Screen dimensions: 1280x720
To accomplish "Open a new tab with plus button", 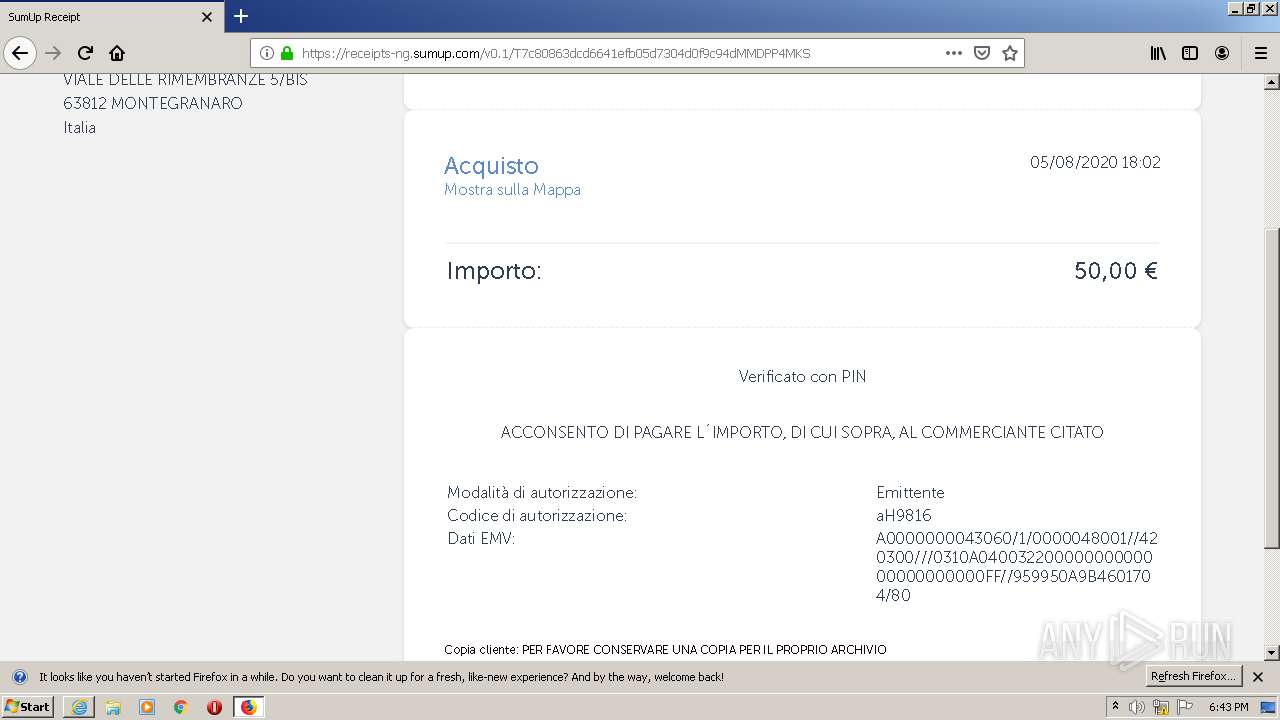I will tap(241, 16).
